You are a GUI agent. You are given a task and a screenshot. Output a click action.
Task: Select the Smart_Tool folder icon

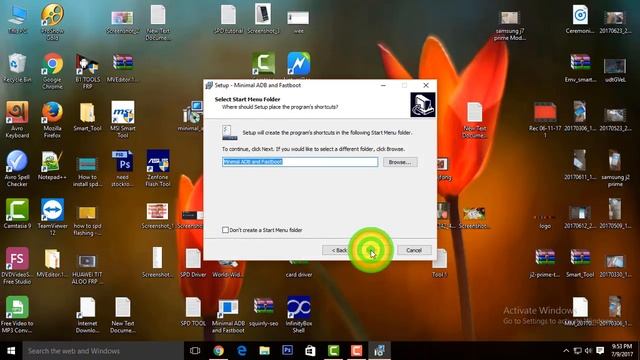click(87, 117)
